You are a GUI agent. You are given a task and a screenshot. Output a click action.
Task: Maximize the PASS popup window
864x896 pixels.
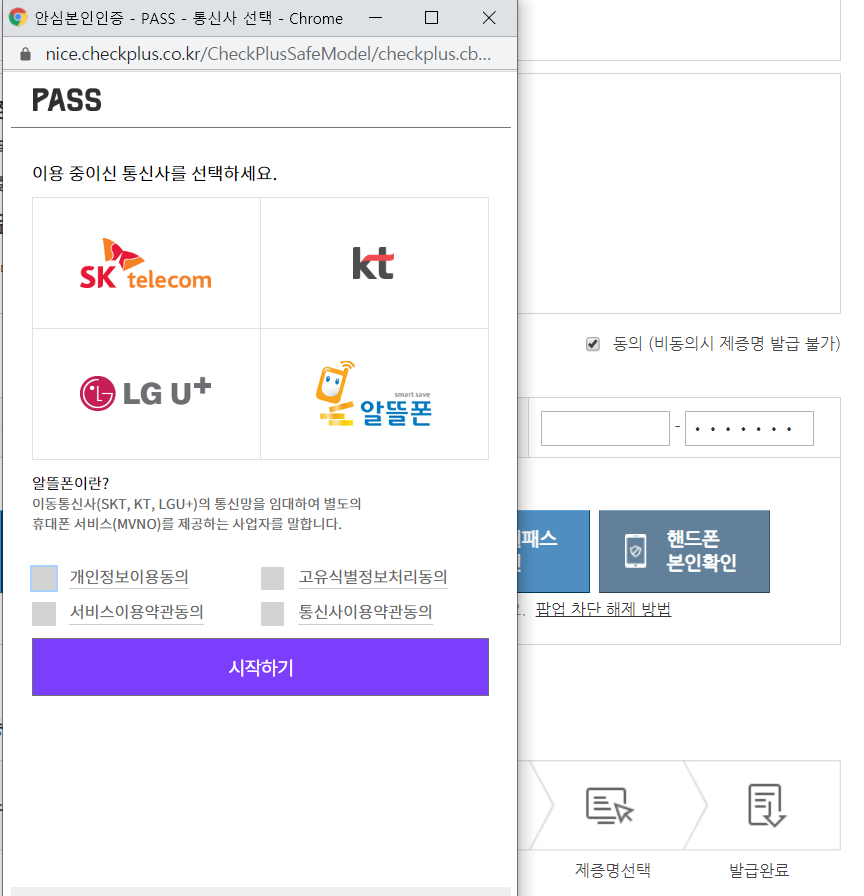[431, 18]
